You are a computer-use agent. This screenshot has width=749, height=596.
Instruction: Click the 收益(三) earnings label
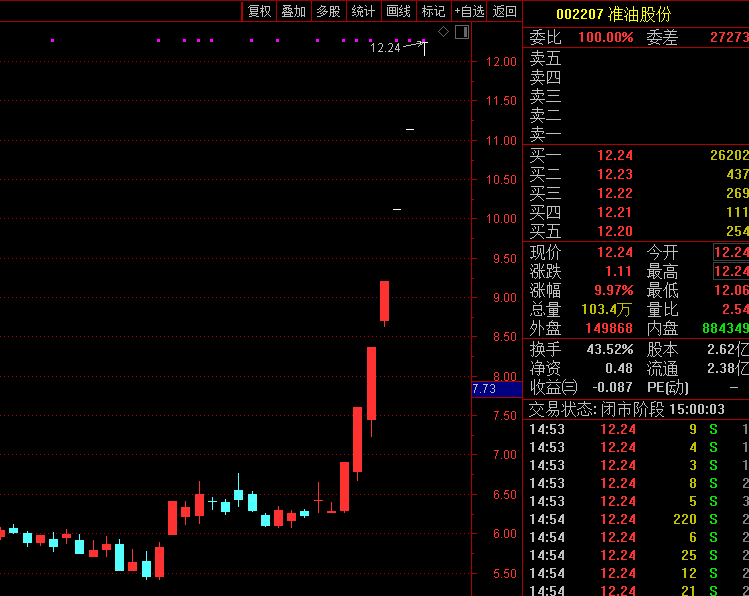point(553,387)
